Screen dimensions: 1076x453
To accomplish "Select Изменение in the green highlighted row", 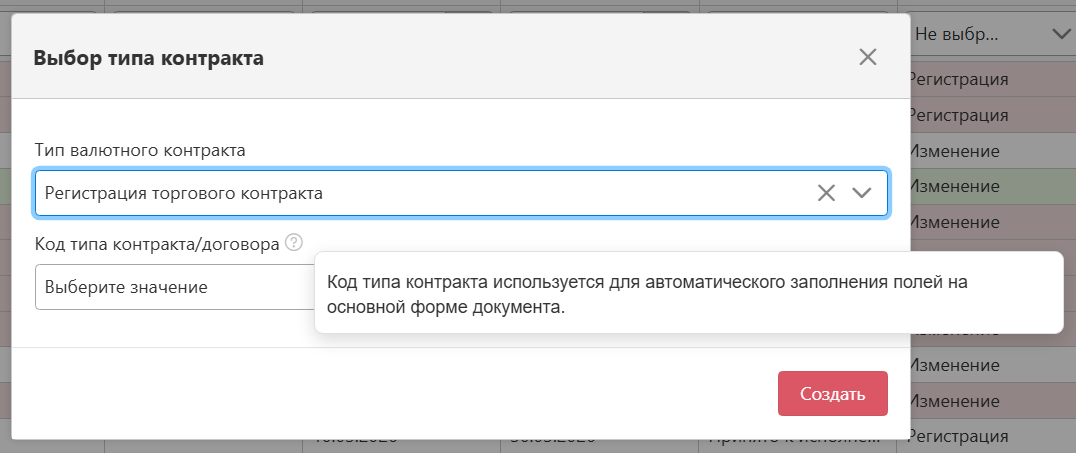I will [954, 187].
